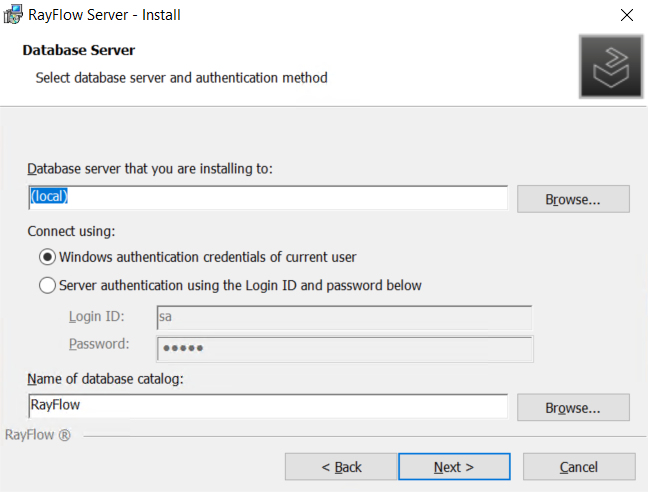Click the 'Database Server' heading
648x492 pixels.
pos(79,50)
